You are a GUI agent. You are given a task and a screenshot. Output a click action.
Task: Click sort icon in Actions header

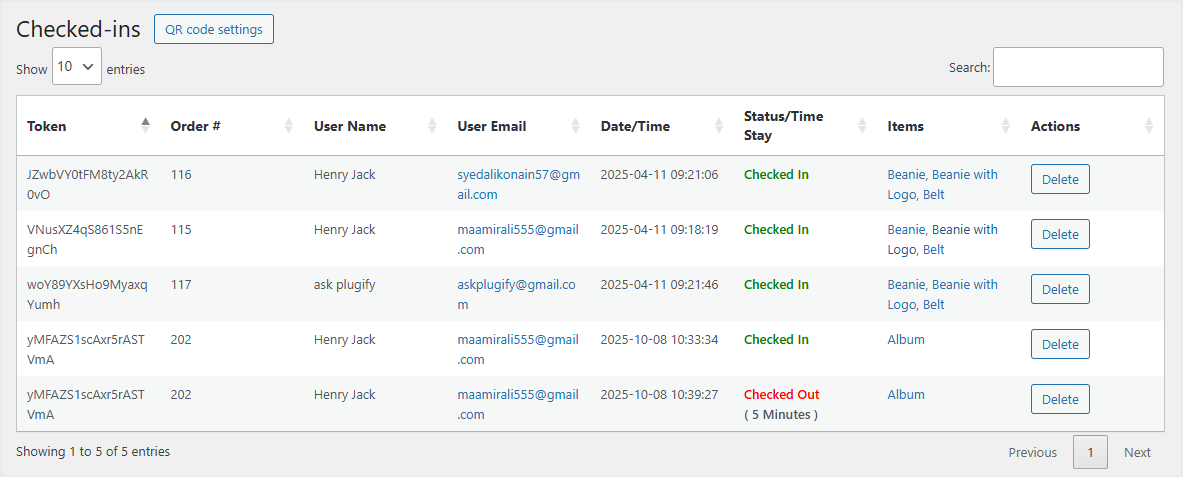coord(1149,126)
